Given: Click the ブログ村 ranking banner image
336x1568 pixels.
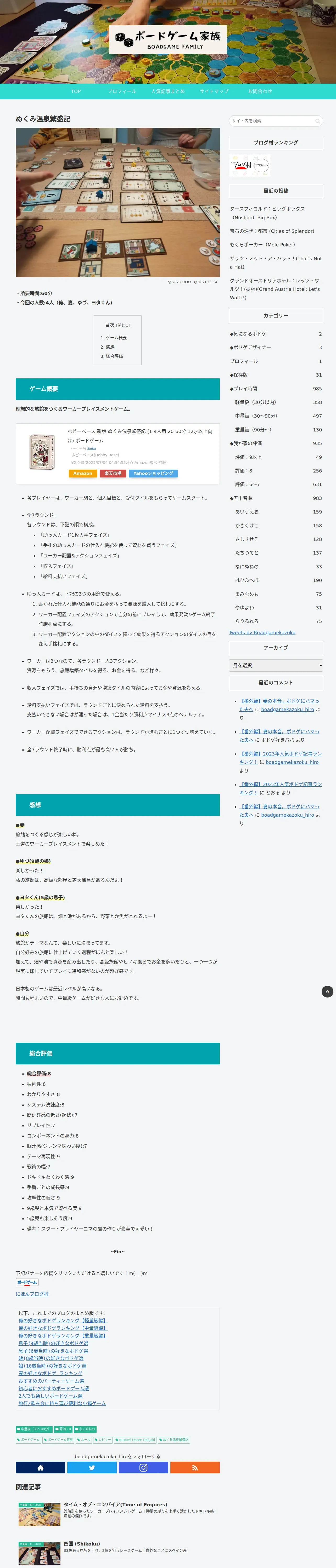Looking at the screenshot, I should click(x=250, y=166).
